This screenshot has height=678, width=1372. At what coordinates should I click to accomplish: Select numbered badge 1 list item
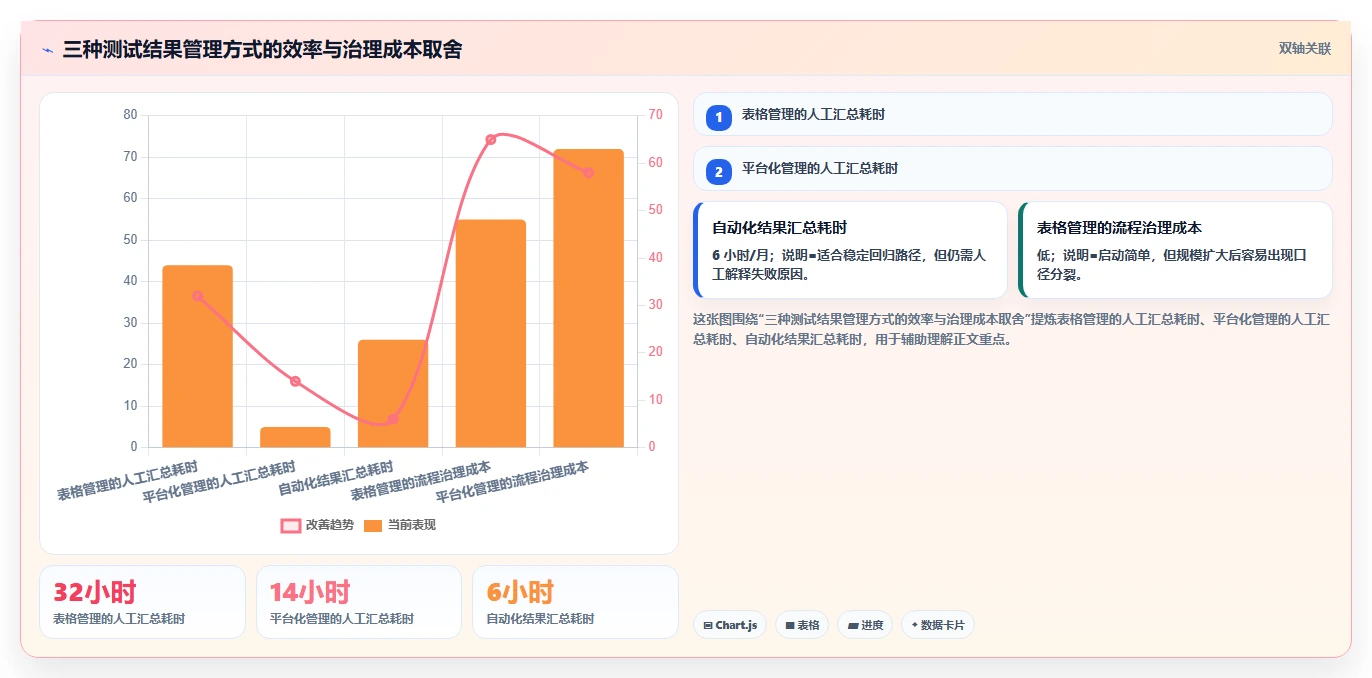718,117
